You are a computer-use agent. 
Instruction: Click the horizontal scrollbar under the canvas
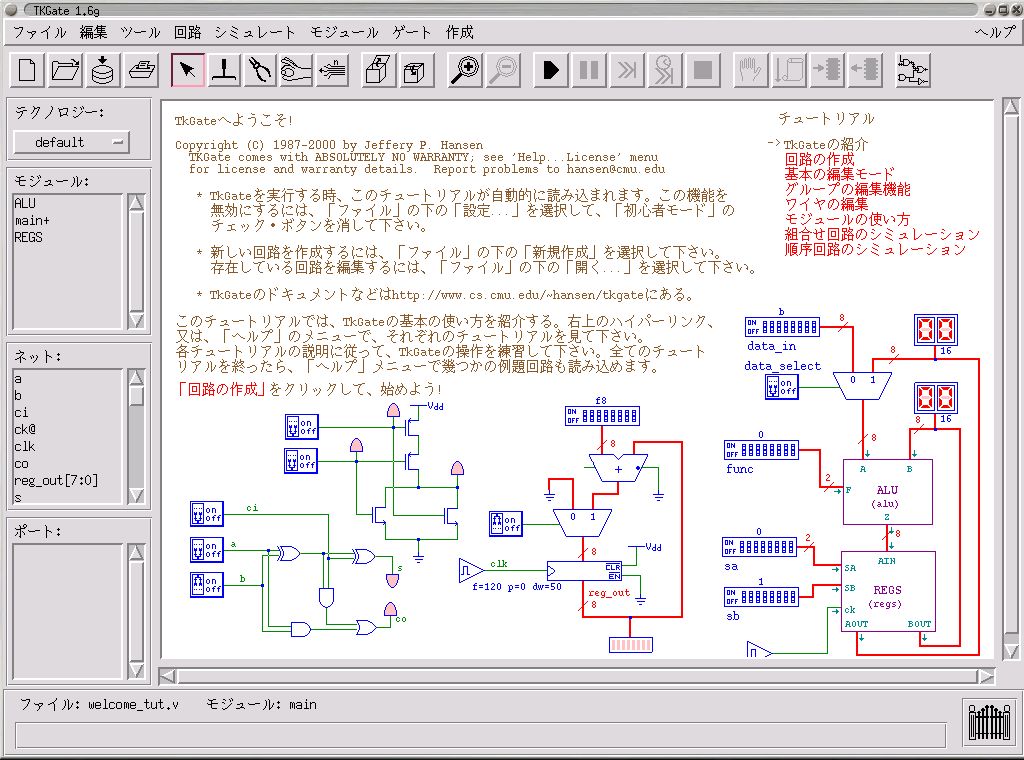pyautogui.click(x=578, y=676)
